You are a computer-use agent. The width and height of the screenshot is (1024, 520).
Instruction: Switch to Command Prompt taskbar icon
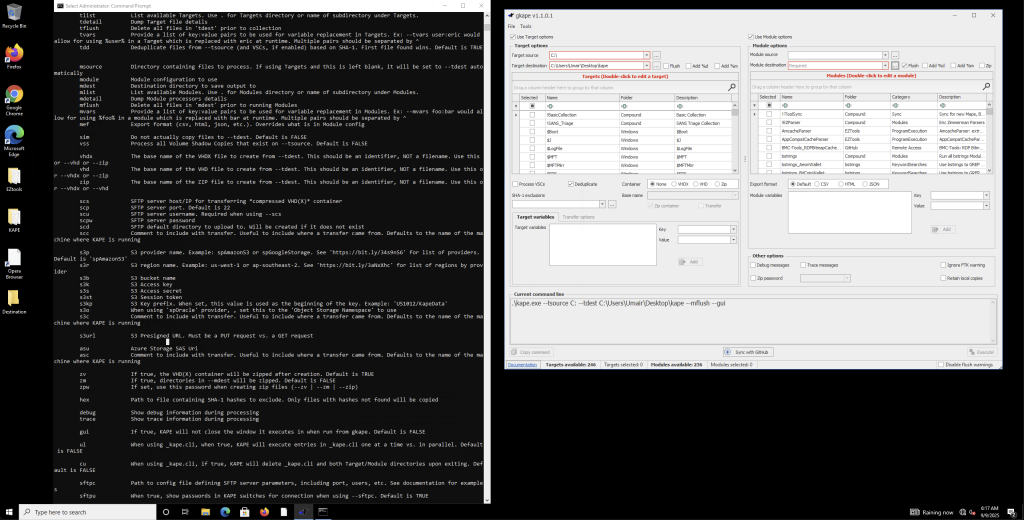click(323, 512)
